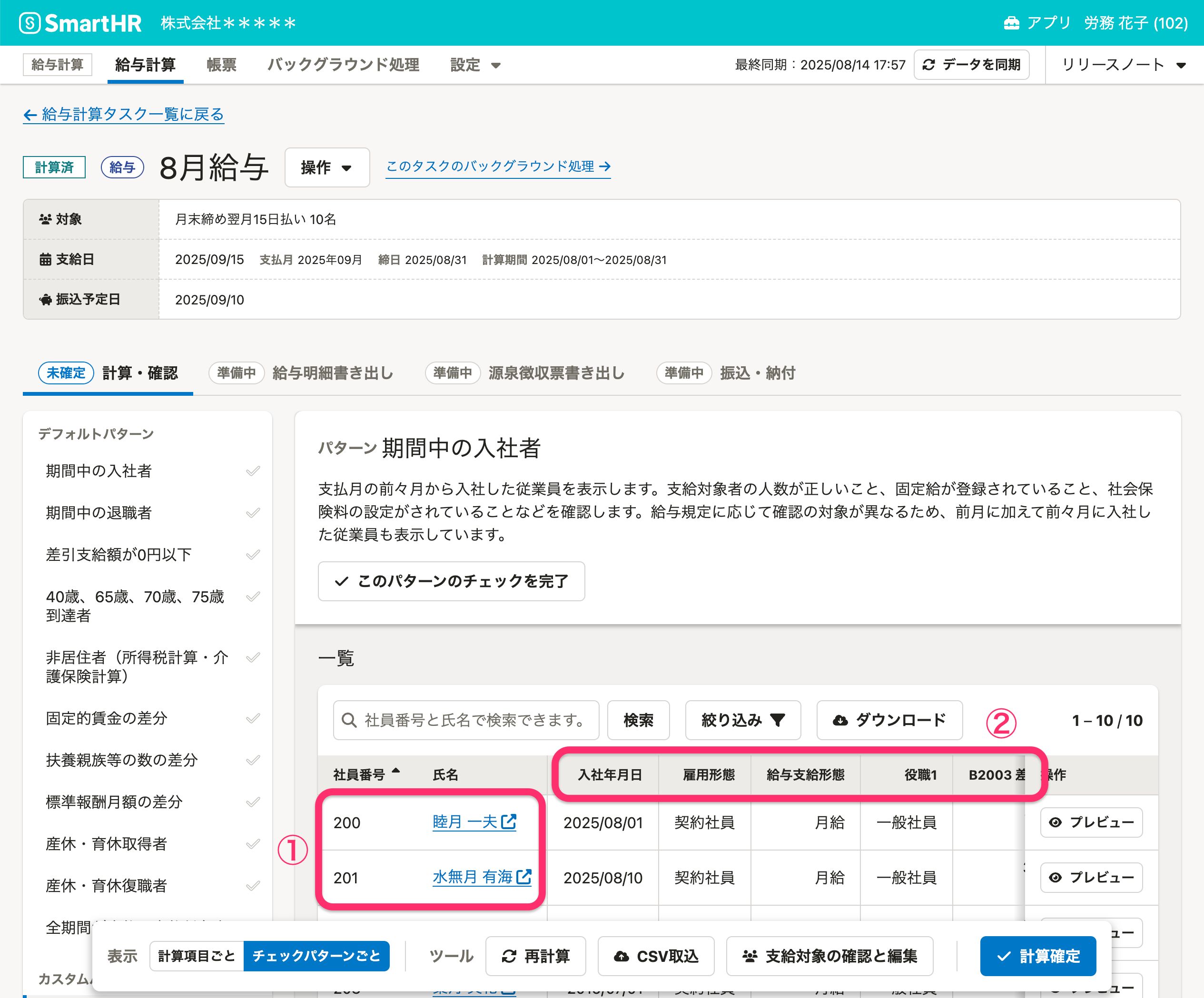Viewport: 1204px width, 998px height.
Task: Click cloud icon on ダウンロード button
Action: (840, 720)
